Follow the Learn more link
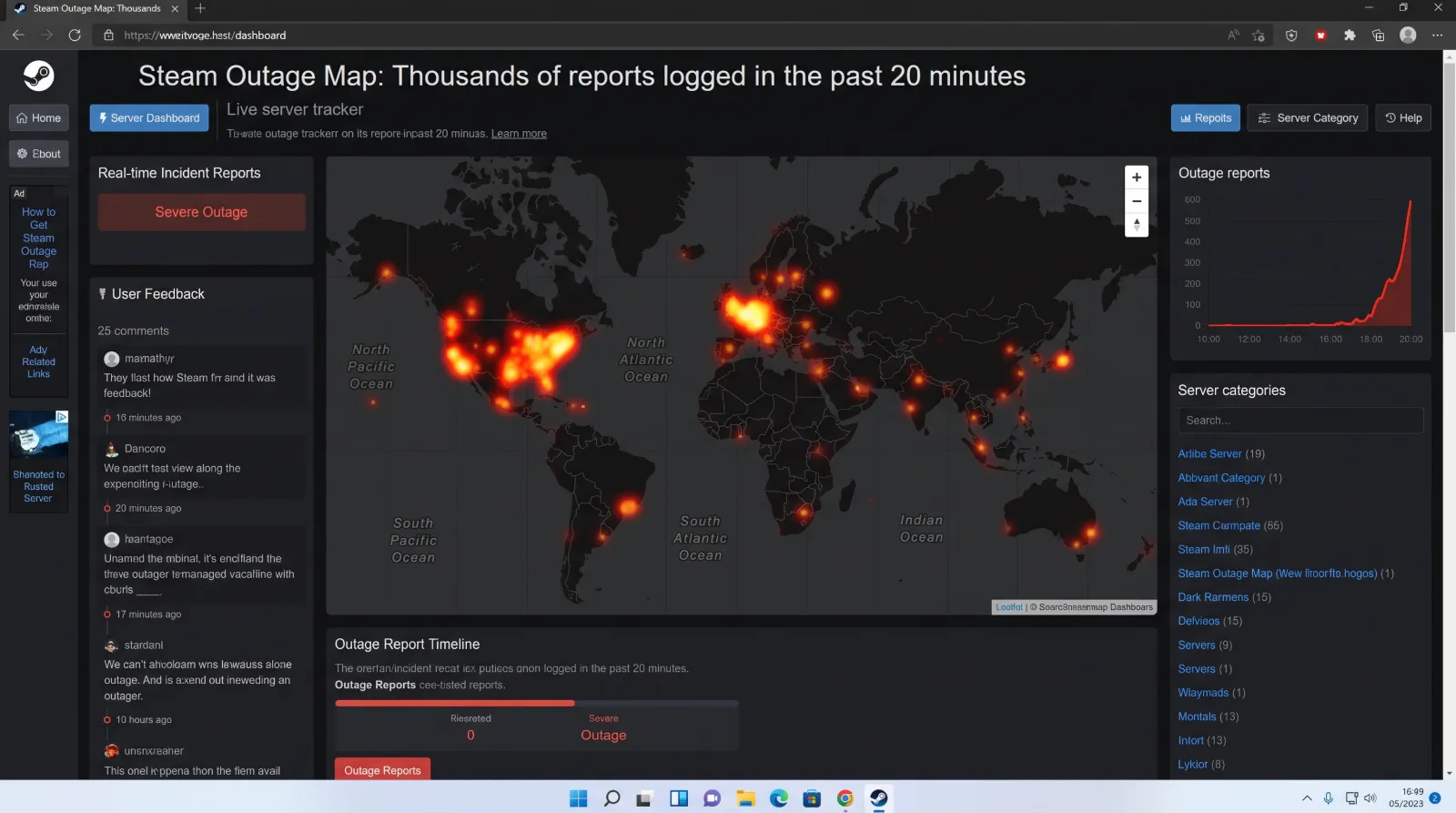Image resolution: width=1456 pixels, height=813 pixels. click(x=519, y=134)
